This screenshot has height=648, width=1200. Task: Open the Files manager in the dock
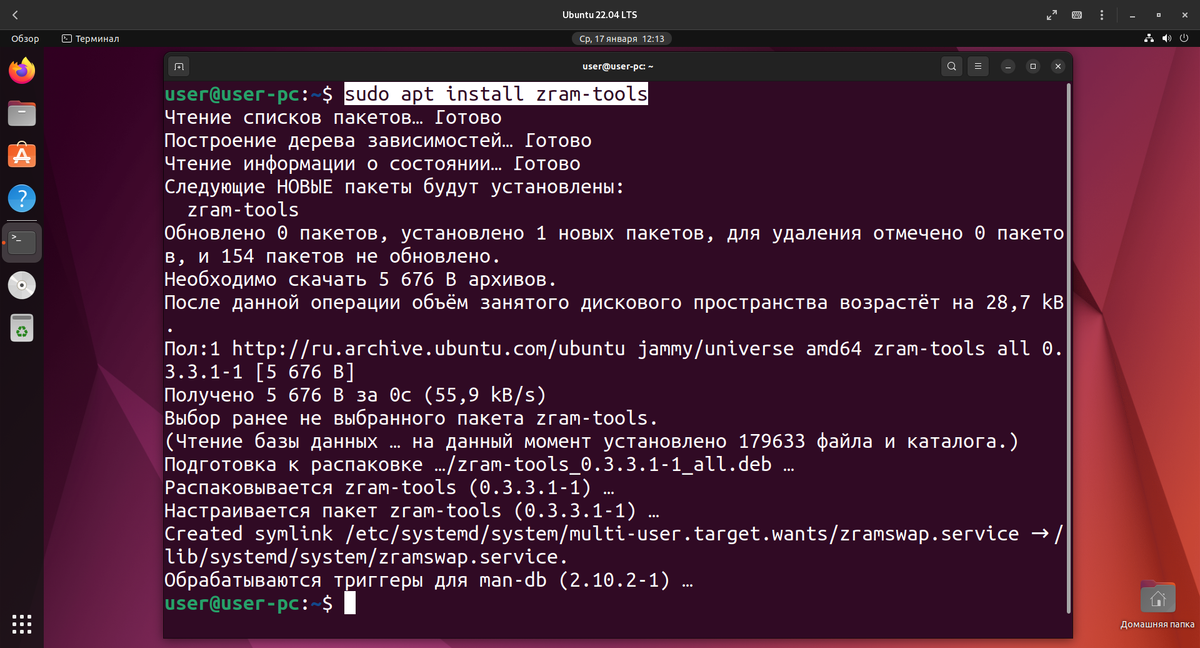pos(22,113)
